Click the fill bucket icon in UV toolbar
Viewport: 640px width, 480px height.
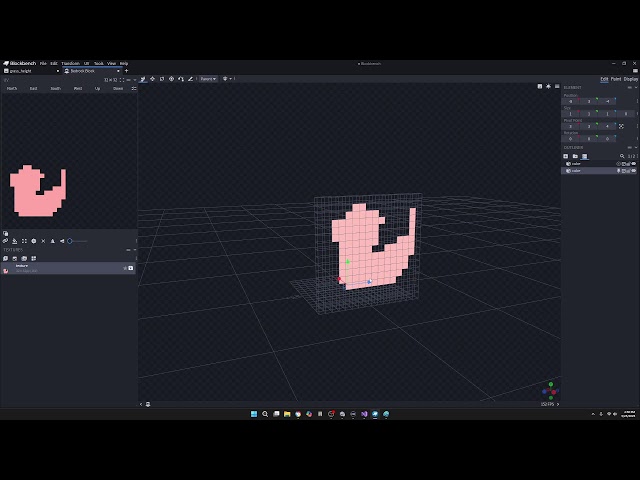coord(15,241)
